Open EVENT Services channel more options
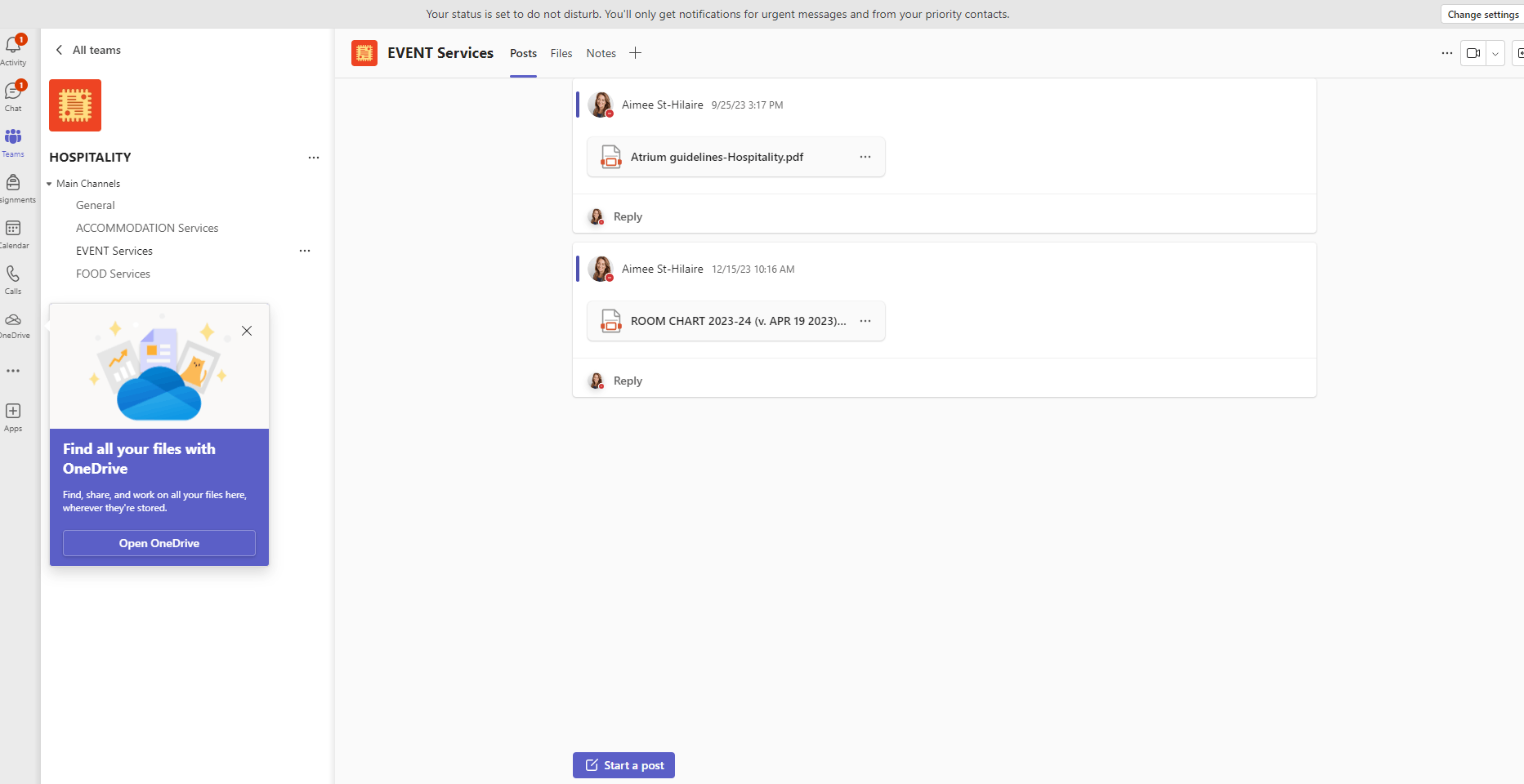Viewport: 1524px width, 784px height. tap(305, 251)
